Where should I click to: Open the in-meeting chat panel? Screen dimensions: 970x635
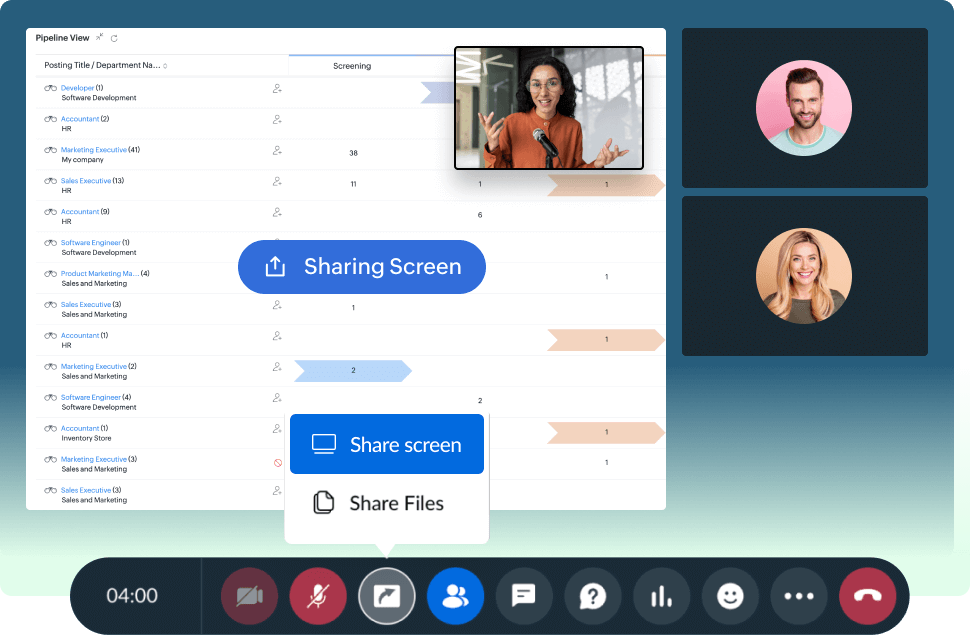click(x=524, y=595)
